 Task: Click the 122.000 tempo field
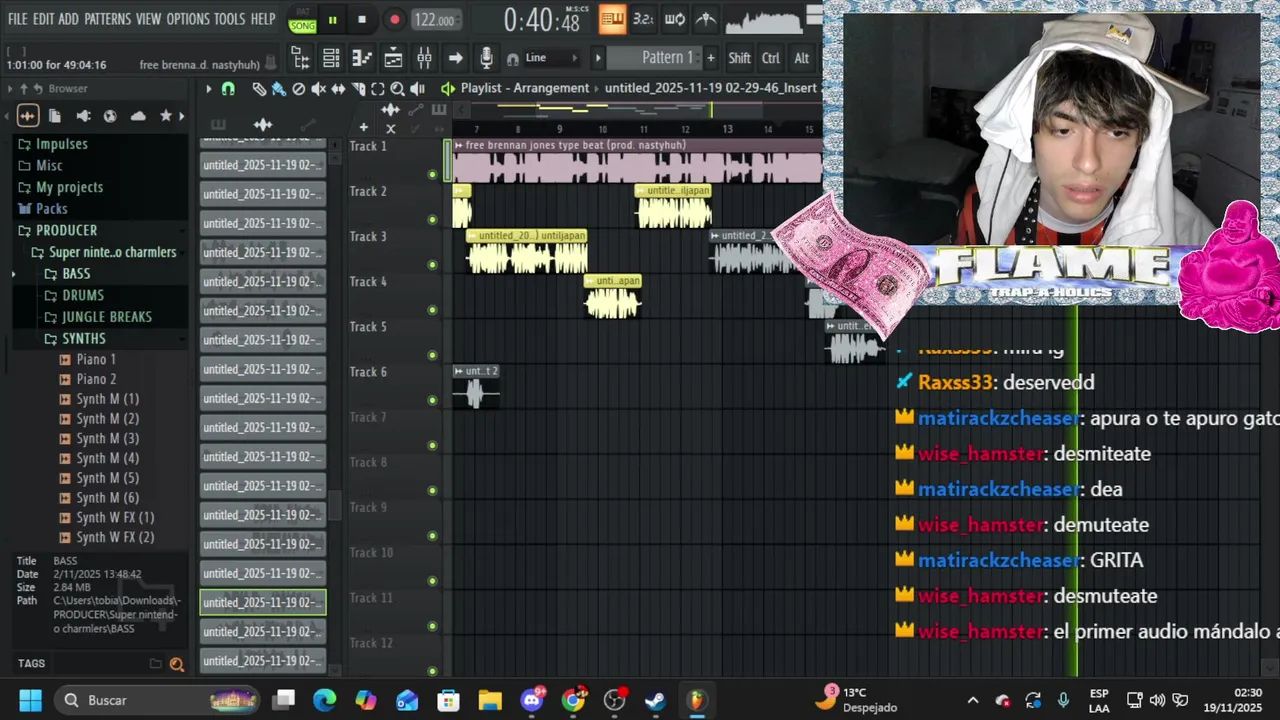434,20
